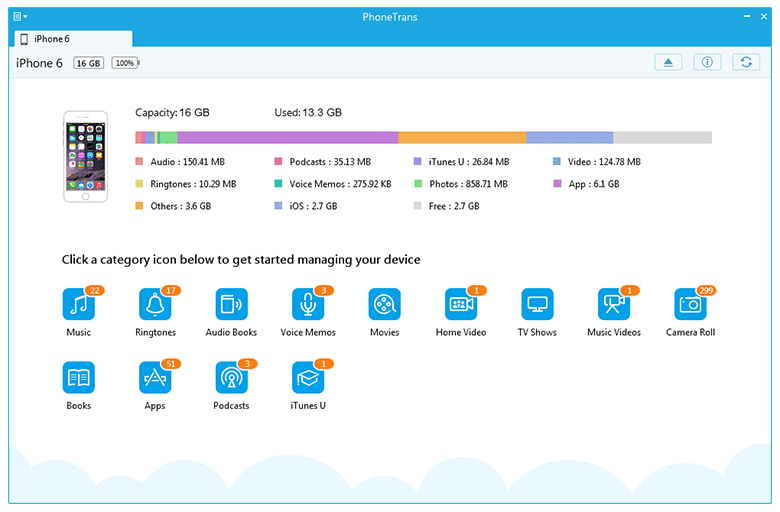Click the Audio legend color swatch
The image size is (780, 512).
pyautogui.click(x=139, y=162)
